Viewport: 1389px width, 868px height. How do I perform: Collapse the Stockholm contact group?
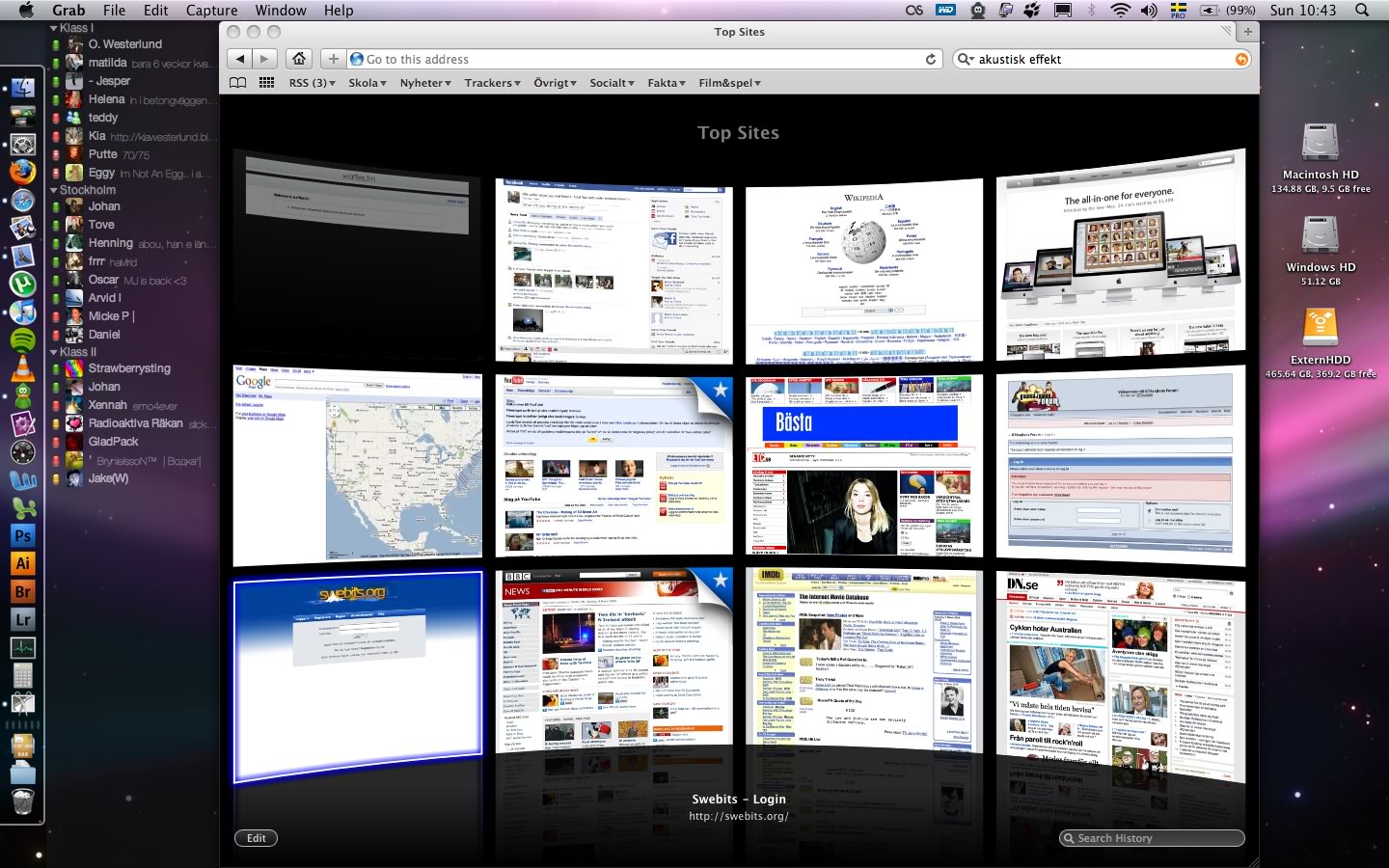(x=54, y=190)
